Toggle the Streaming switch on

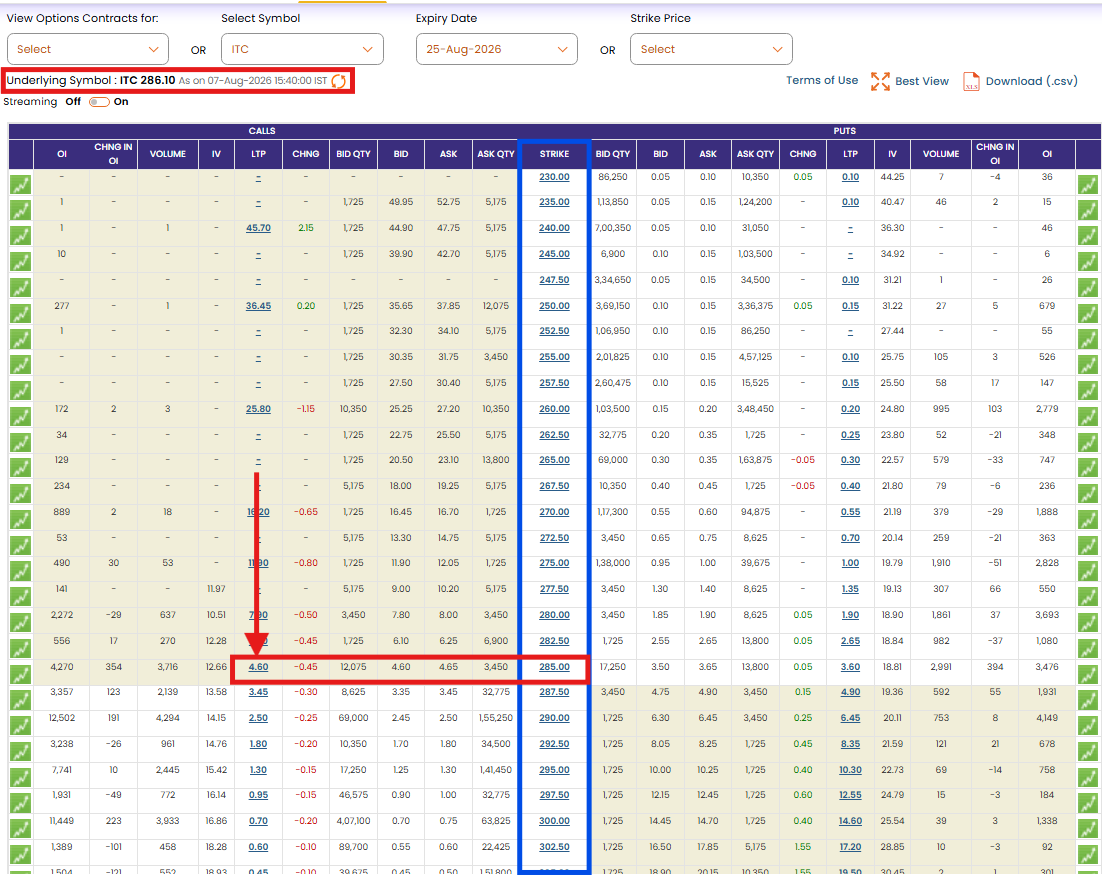99,102
